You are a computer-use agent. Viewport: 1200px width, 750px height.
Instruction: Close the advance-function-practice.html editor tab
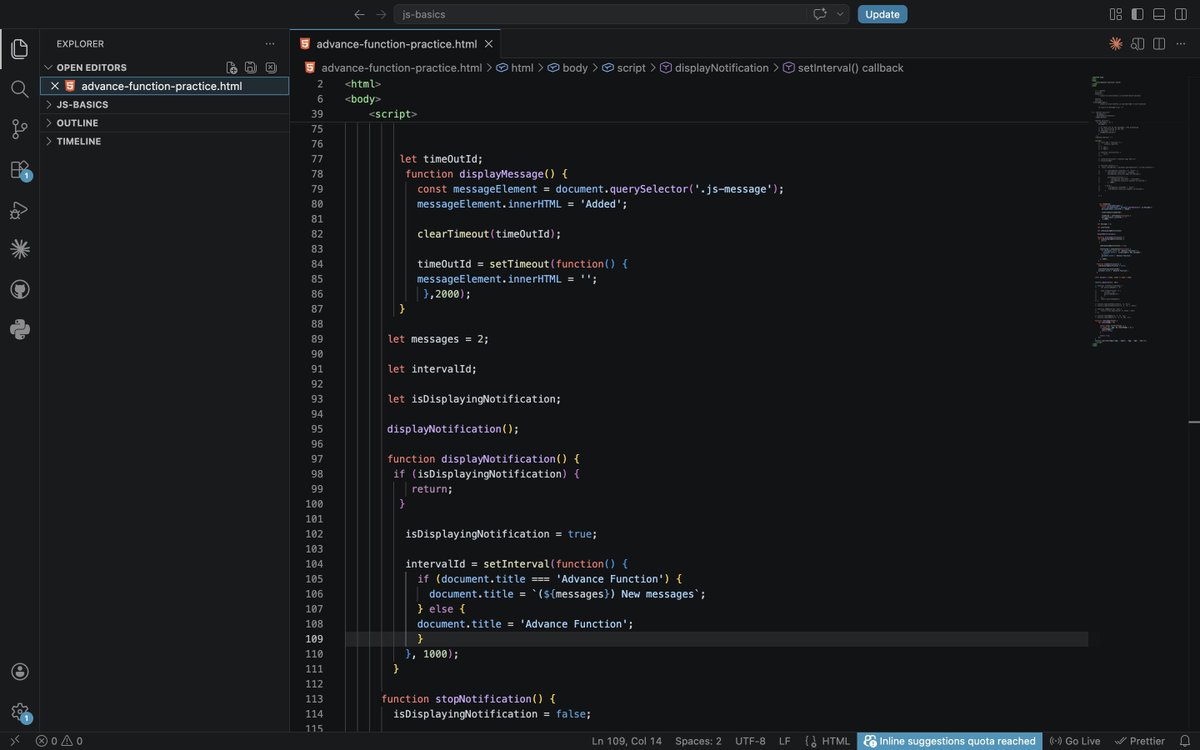click(x=488, y=44)
